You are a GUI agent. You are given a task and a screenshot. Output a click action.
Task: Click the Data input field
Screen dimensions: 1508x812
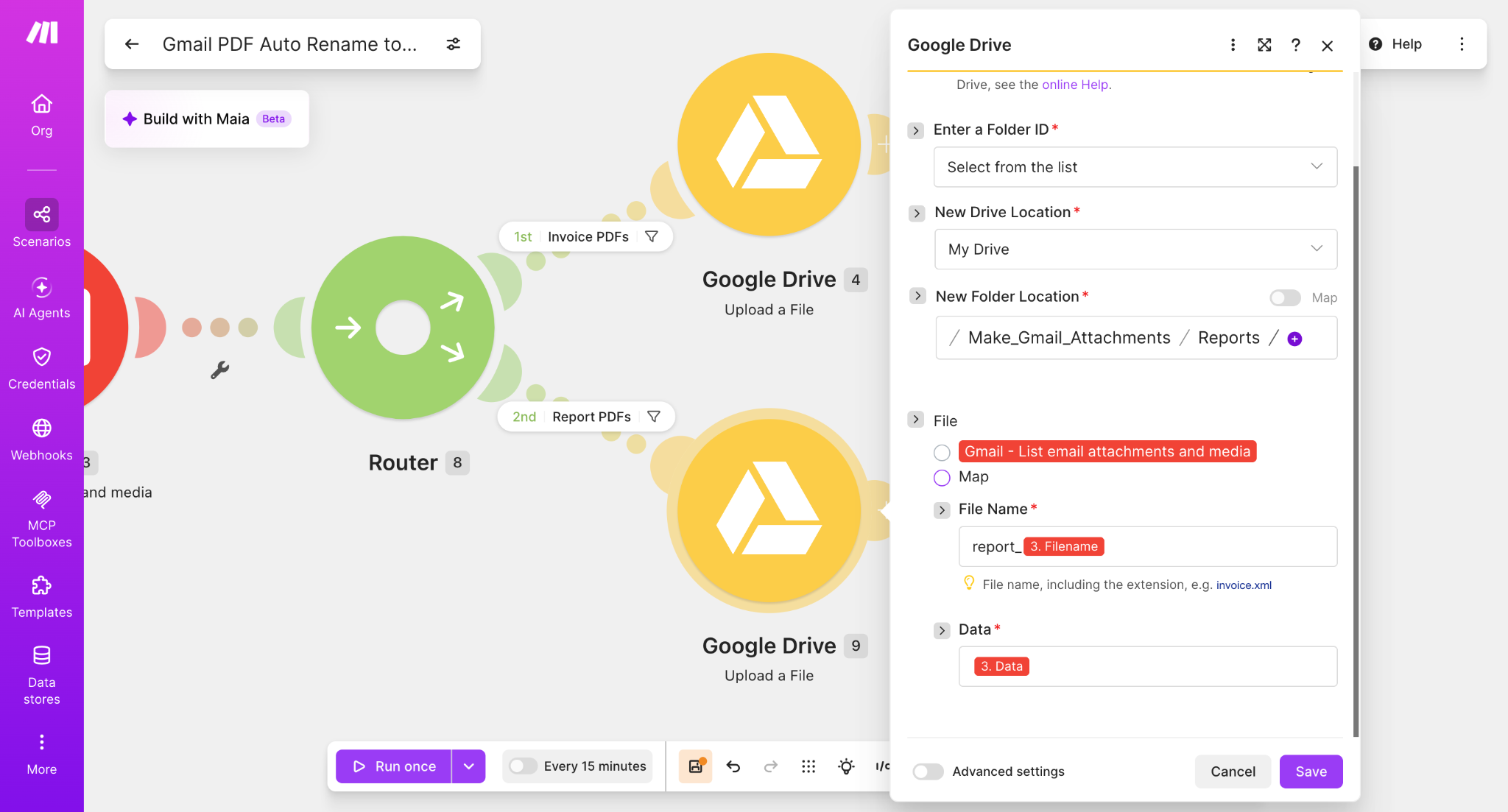tap(1147, 666)
